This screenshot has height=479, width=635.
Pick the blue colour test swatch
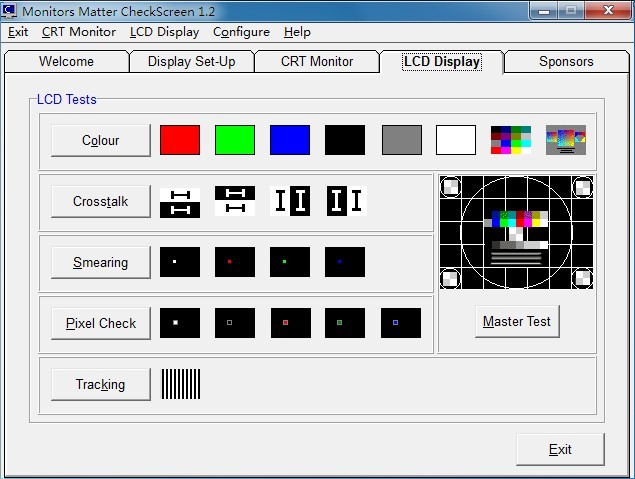pos(290,140)
